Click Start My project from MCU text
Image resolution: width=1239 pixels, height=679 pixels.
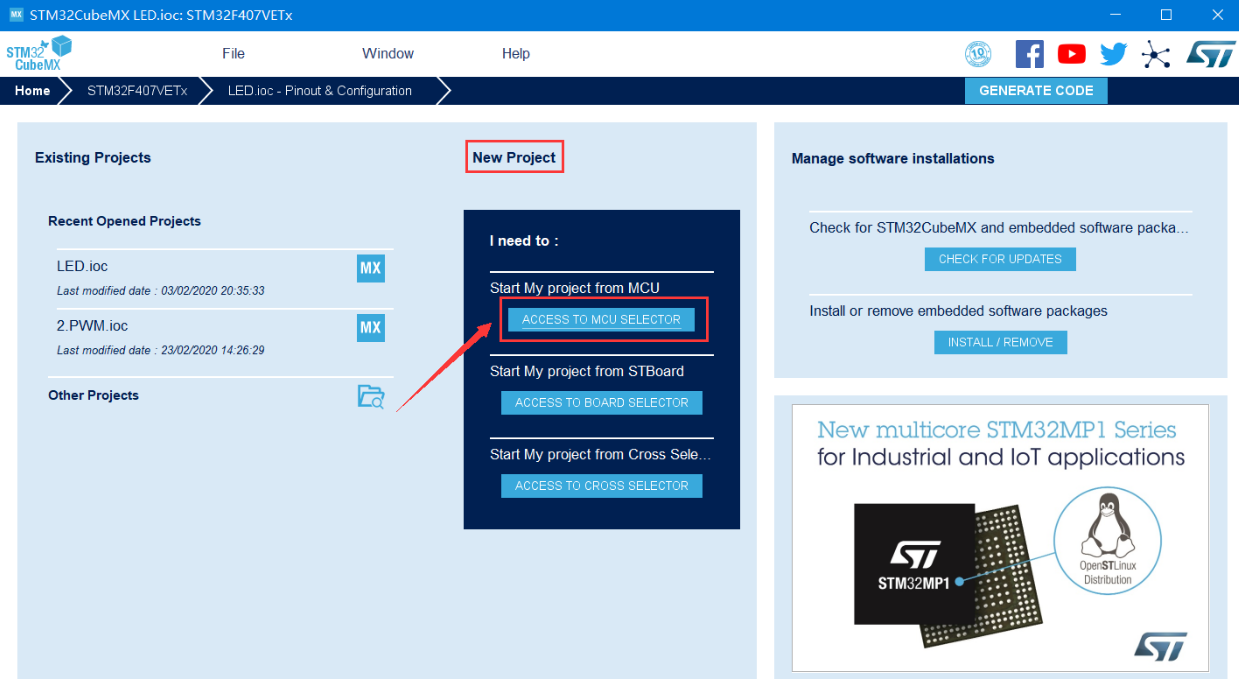pos(575,288)
